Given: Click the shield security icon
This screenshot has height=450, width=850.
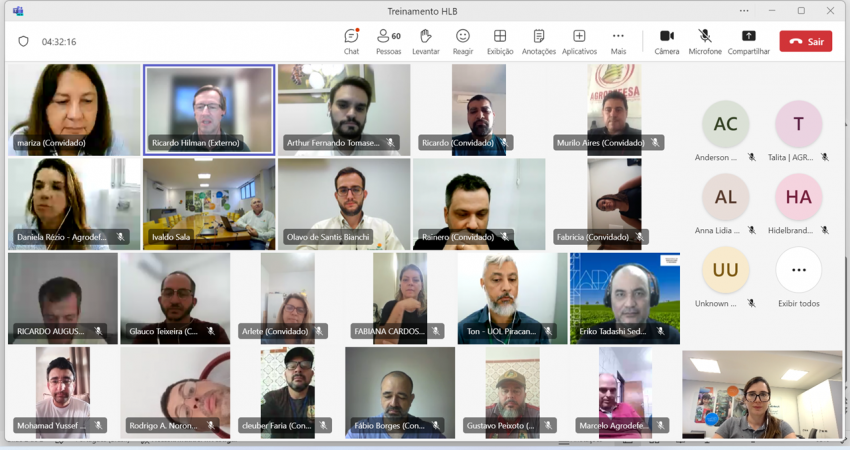Looking at the screenshot, I should (23, 41).
